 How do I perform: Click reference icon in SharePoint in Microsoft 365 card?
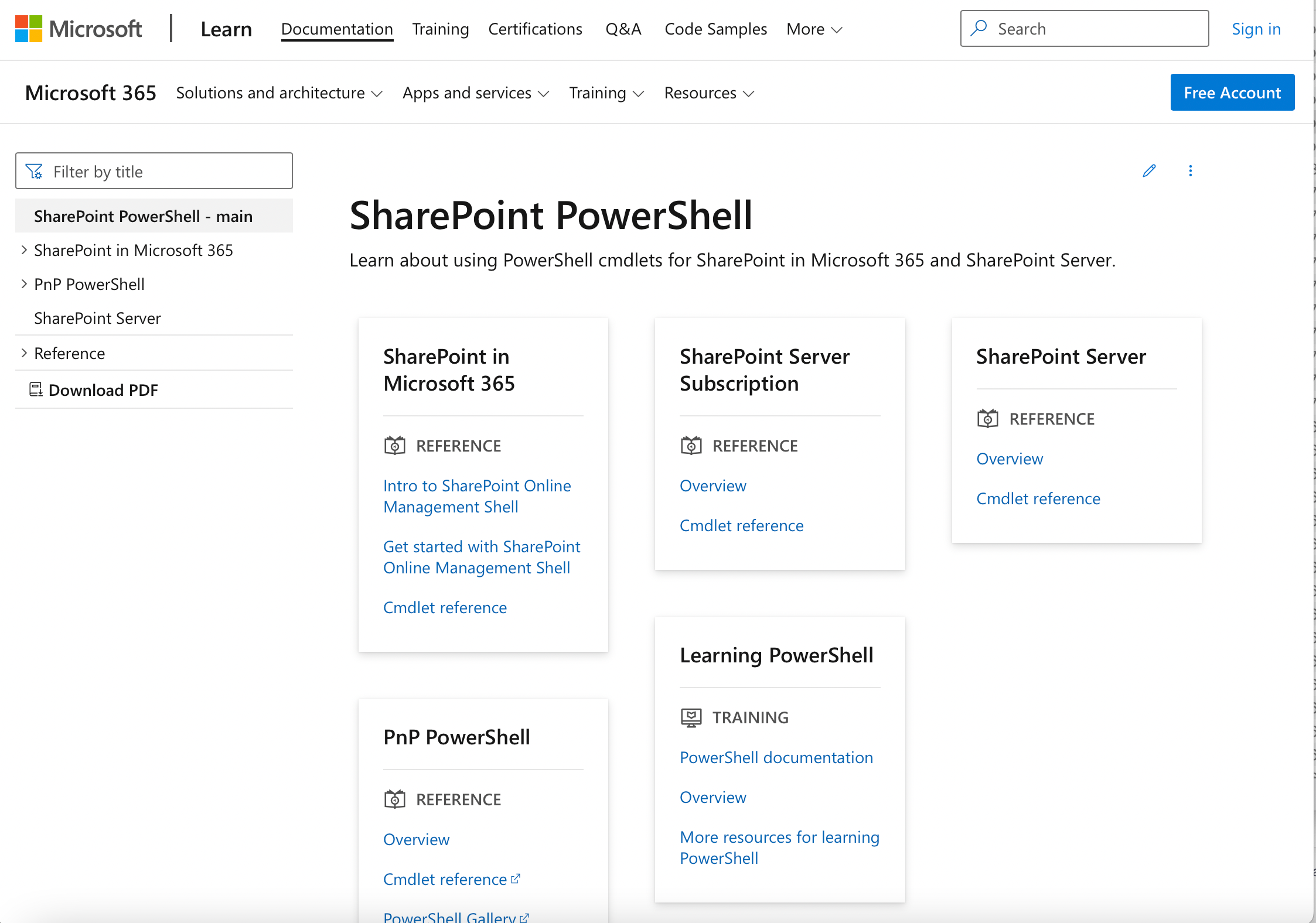[395, 446]
